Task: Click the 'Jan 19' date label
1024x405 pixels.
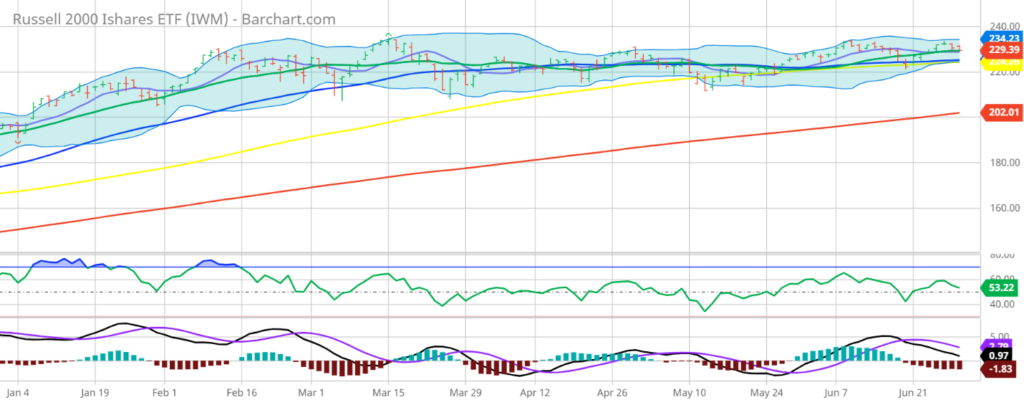Action: pos(94,393)
